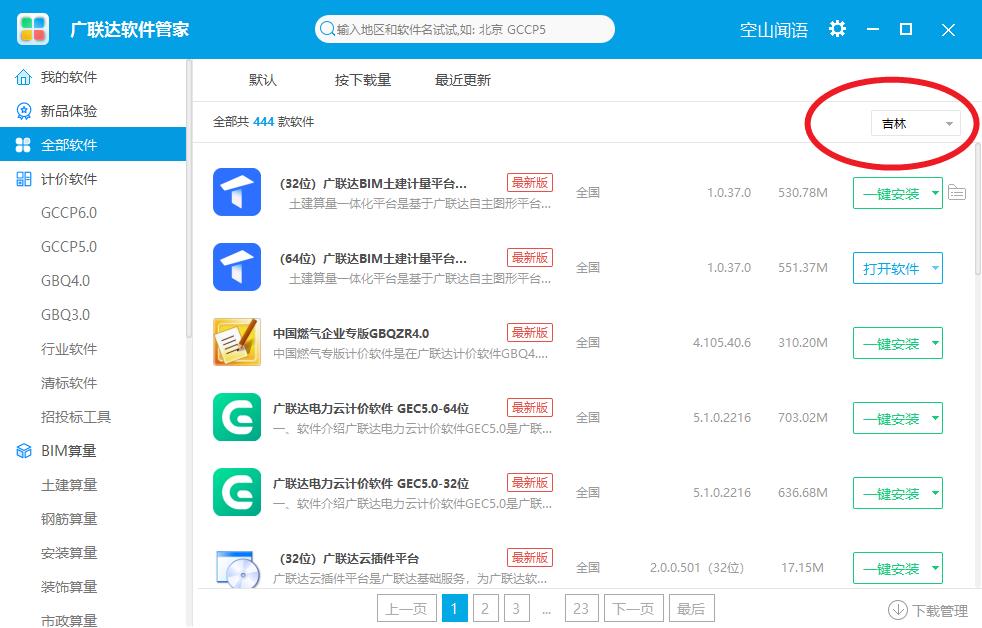The height and width of the screenshot is (628, 982).
Task: Select 安装算量 in sidebar
Action: tap(69, 552)
